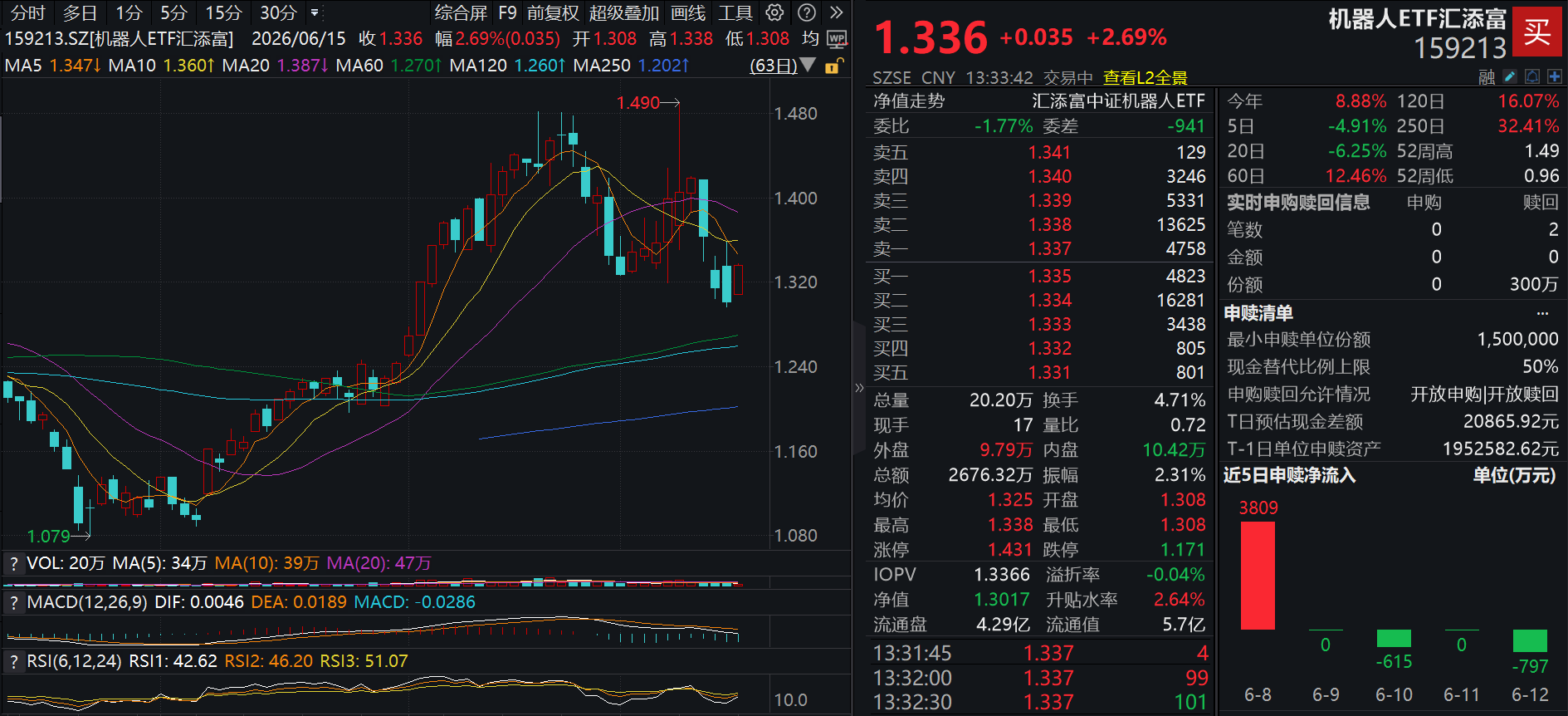Click the 涨停 price 1.431
This screenshot has width=1568, height=716.
pos(1010,550)
